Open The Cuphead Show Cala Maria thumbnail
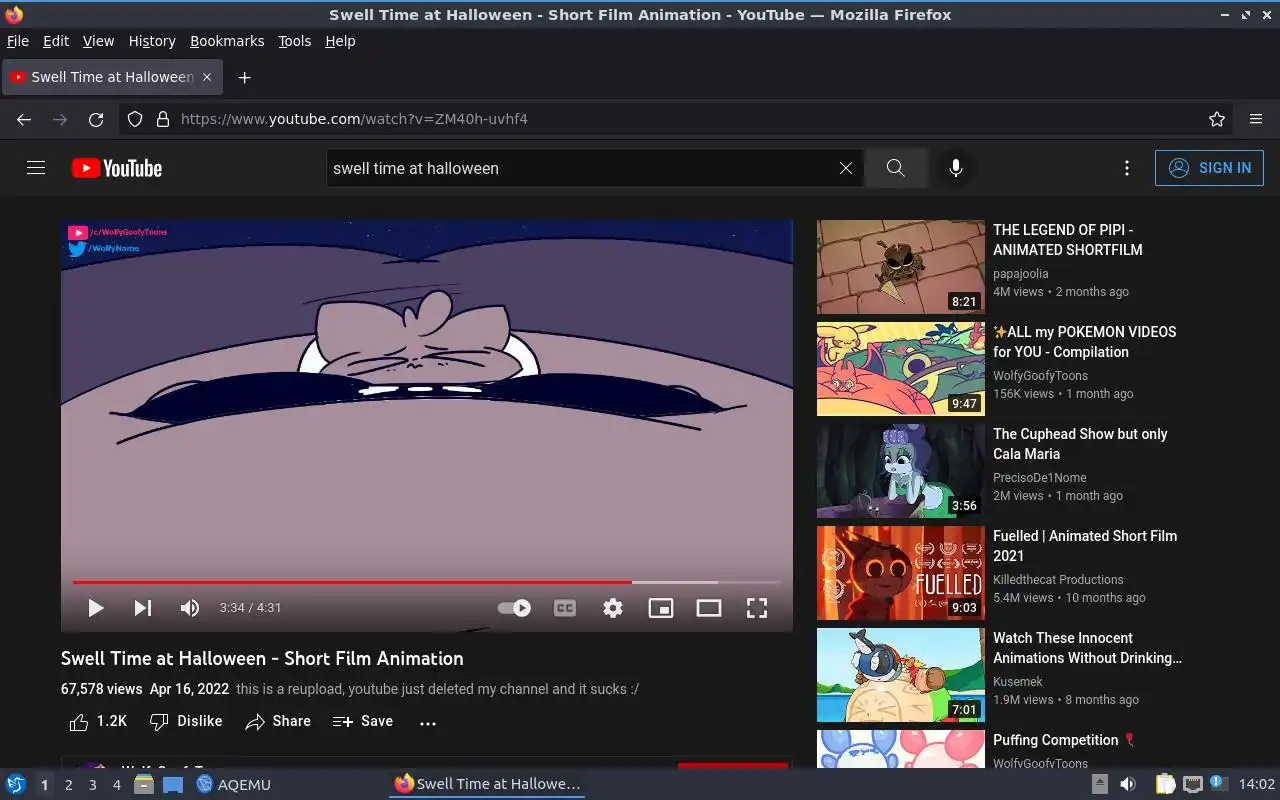 (901, 471)
